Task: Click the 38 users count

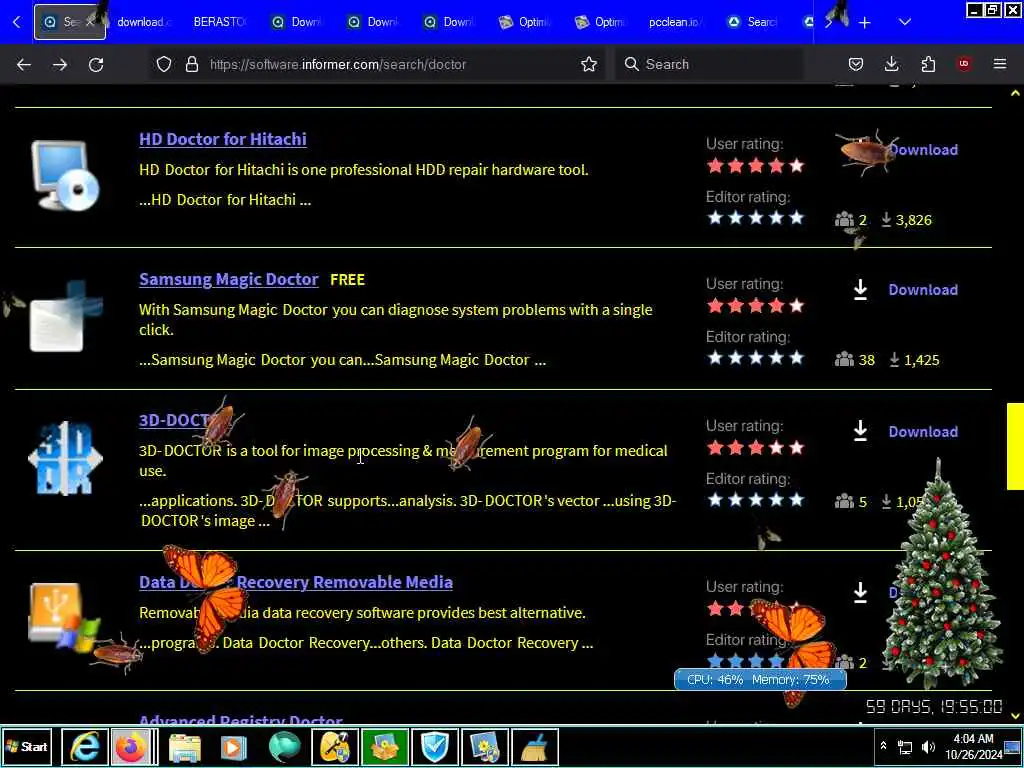Action: [867, 360]
